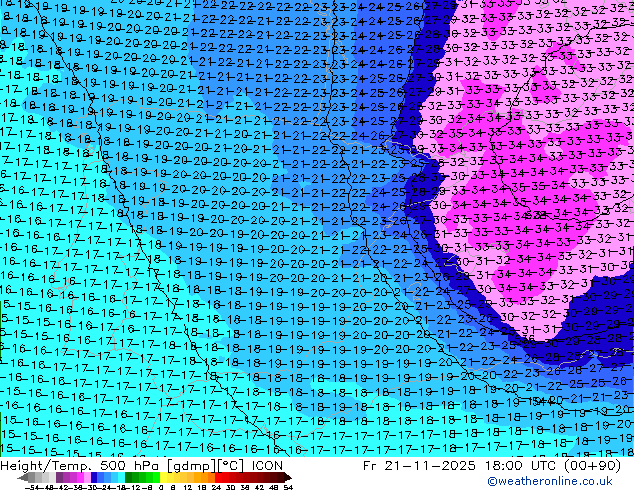This screenshot has width=634, height=490.
Task: Select the dark navy blue legend swatch
Action: [x=94, y=477]
